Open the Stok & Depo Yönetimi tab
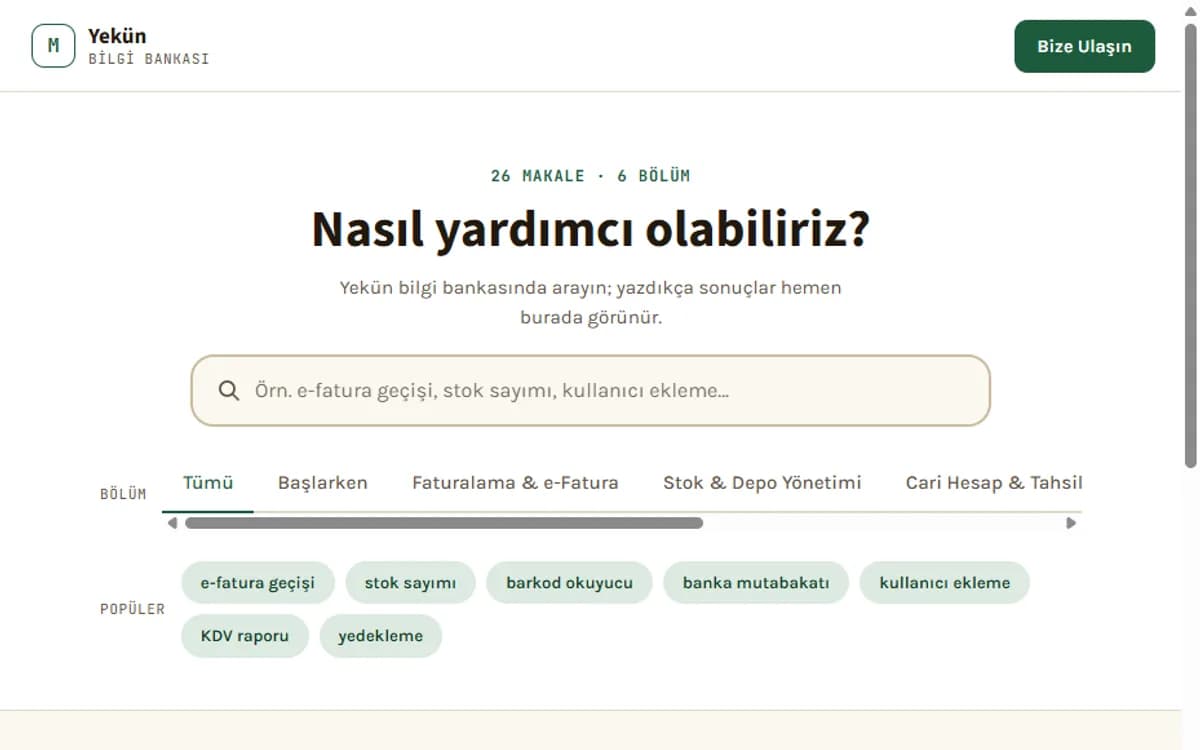The height and width of the screenshot is (750, 1200). coord(762,483)
